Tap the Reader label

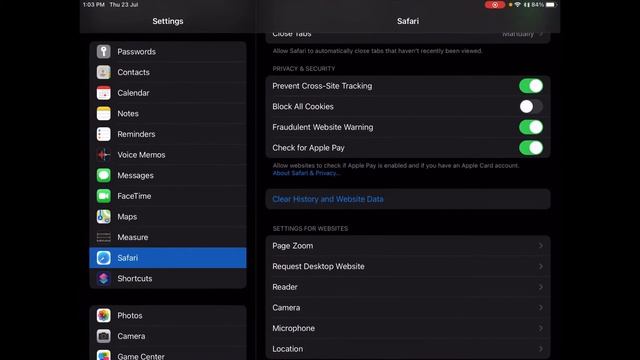click(285, 287)
